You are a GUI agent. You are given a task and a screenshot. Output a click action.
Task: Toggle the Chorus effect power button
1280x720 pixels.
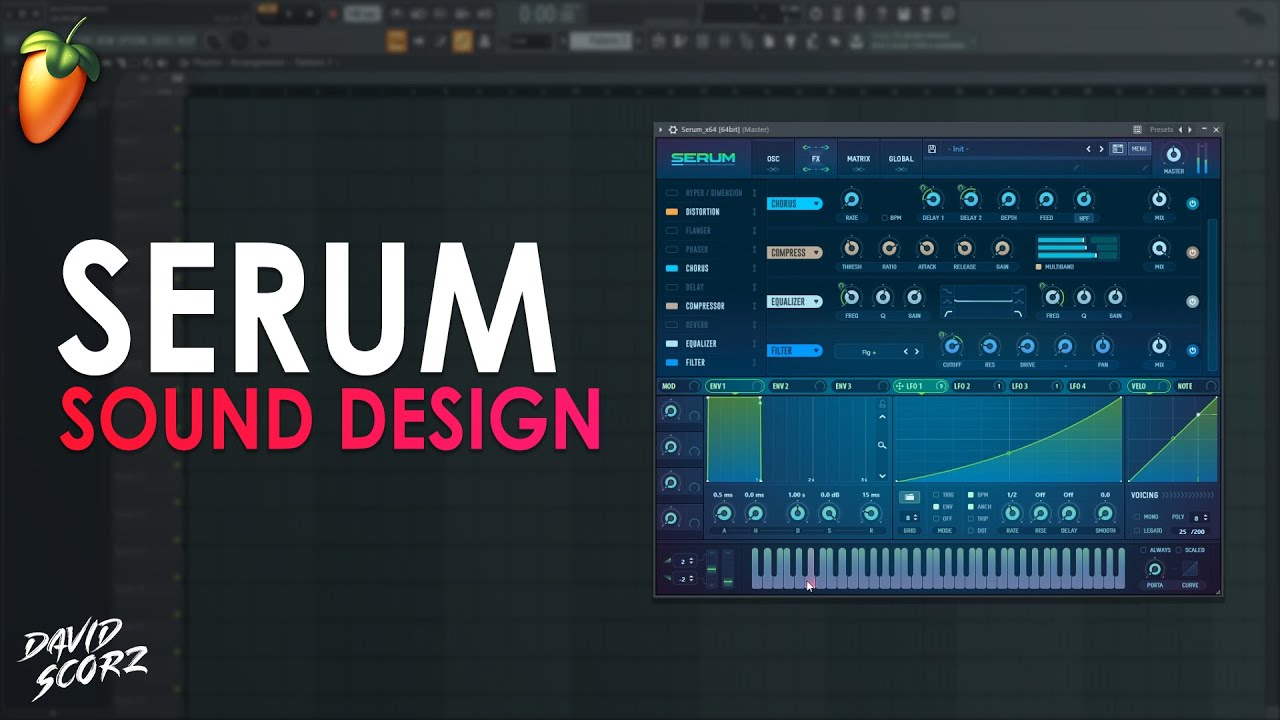click(x=1192, y=203)
